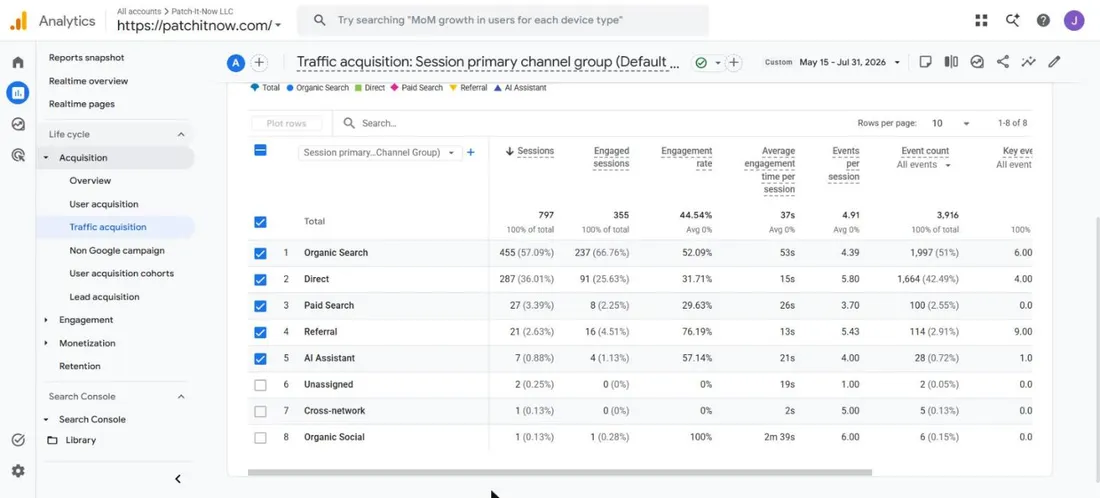Select the Reports icon in left rail
1100x498 pixels.
18,93
